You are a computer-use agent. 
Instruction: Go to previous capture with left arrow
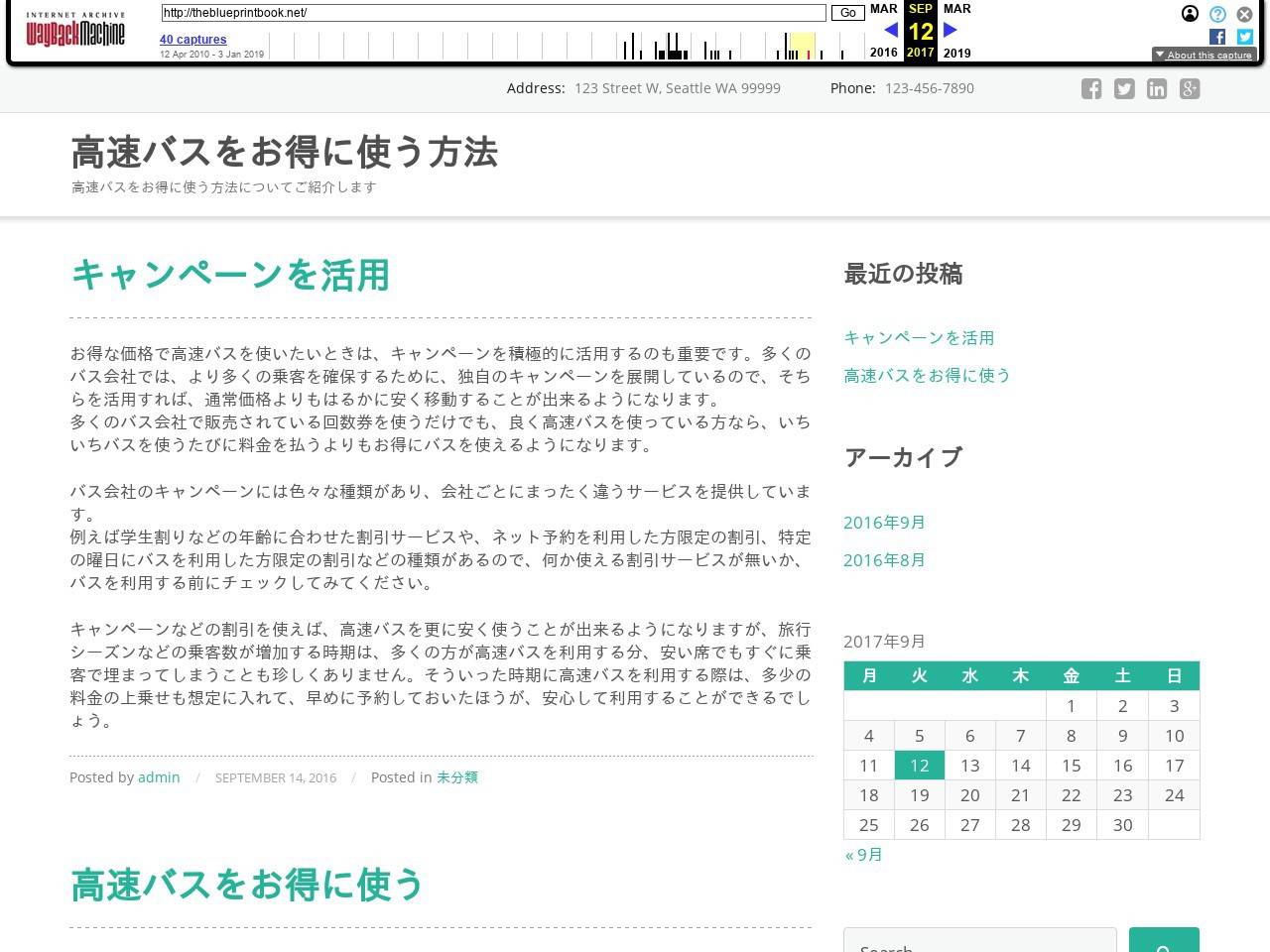point(890,30)
